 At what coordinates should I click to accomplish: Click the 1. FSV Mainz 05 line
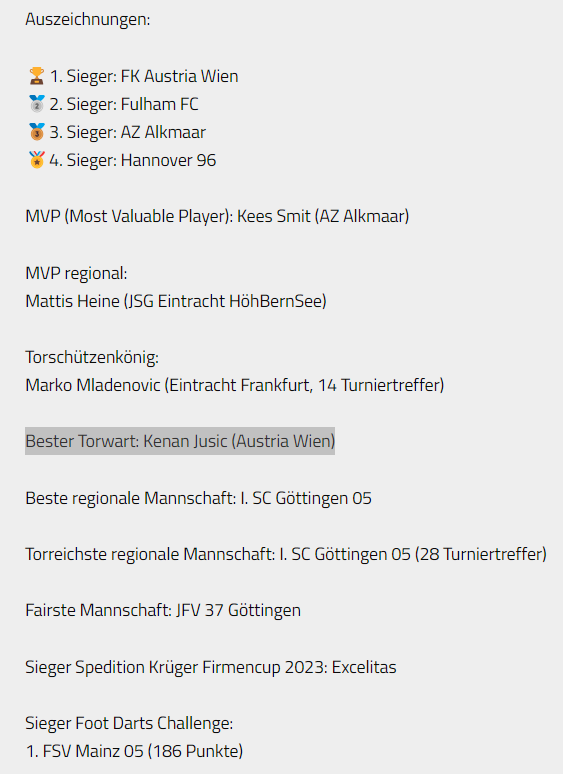[134, 751]
